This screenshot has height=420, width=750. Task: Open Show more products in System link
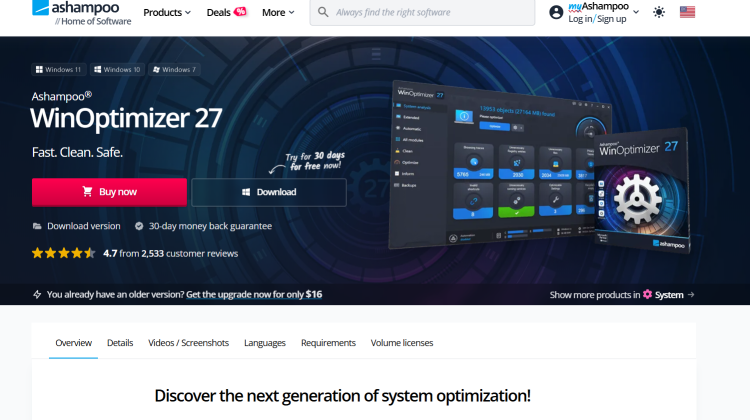pyautogui.click(x=622, y=295)
